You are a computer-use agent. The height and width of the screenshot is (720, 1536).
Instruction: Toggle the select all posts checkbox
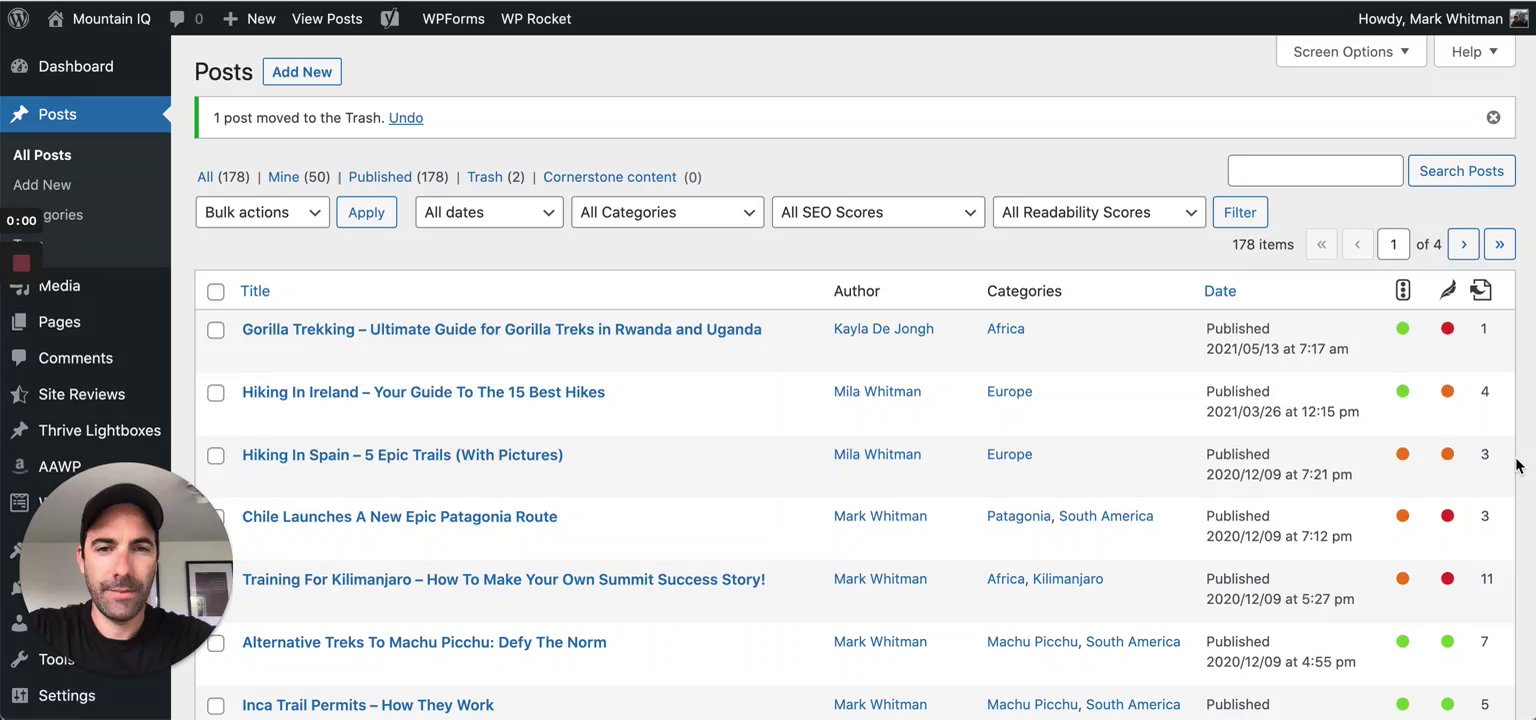pyautogui.click(x=216, y=292)
